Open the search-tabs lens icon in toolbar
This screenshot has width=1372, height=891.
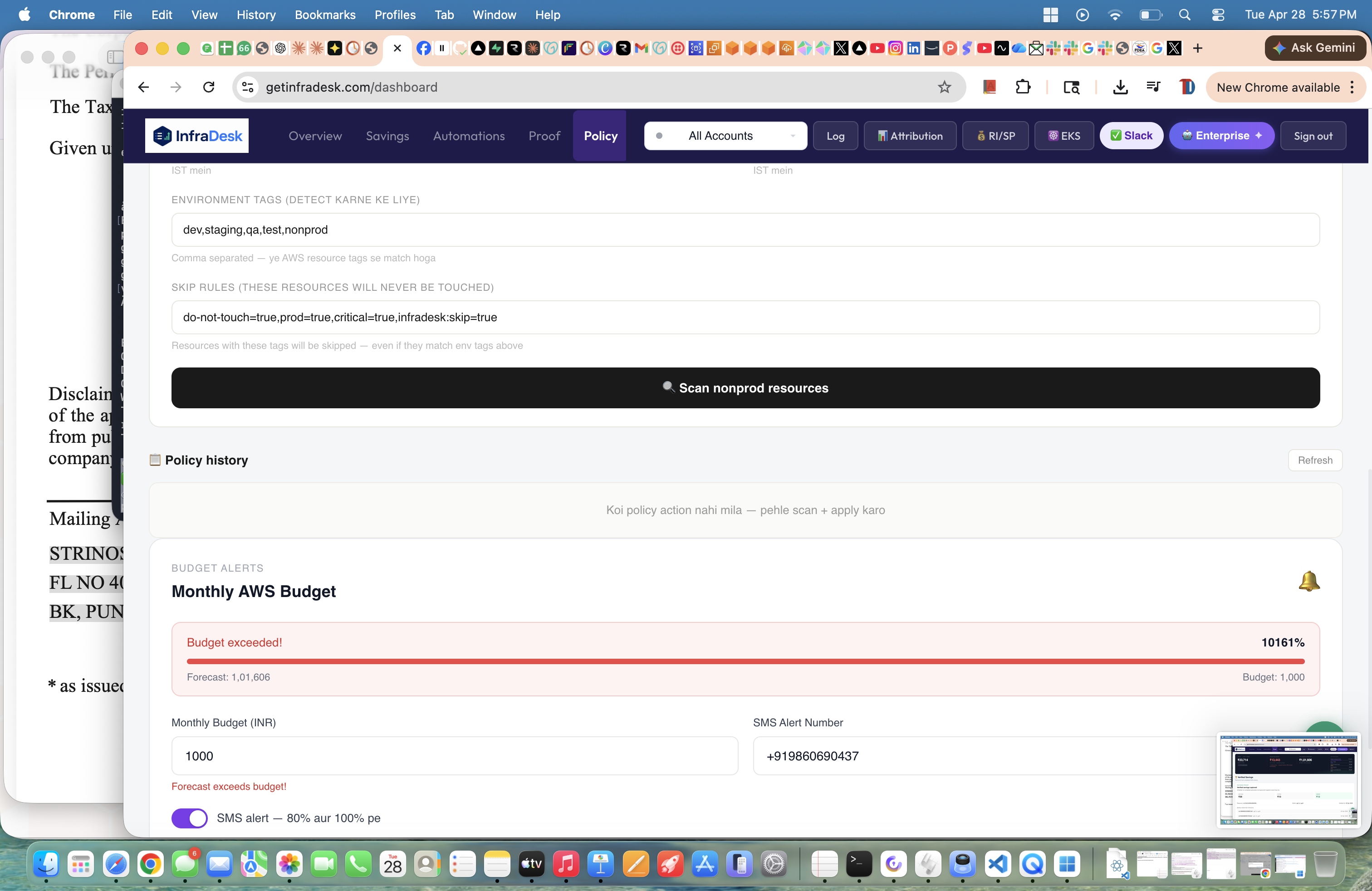pyautogui.click(x=1071, y=87)
